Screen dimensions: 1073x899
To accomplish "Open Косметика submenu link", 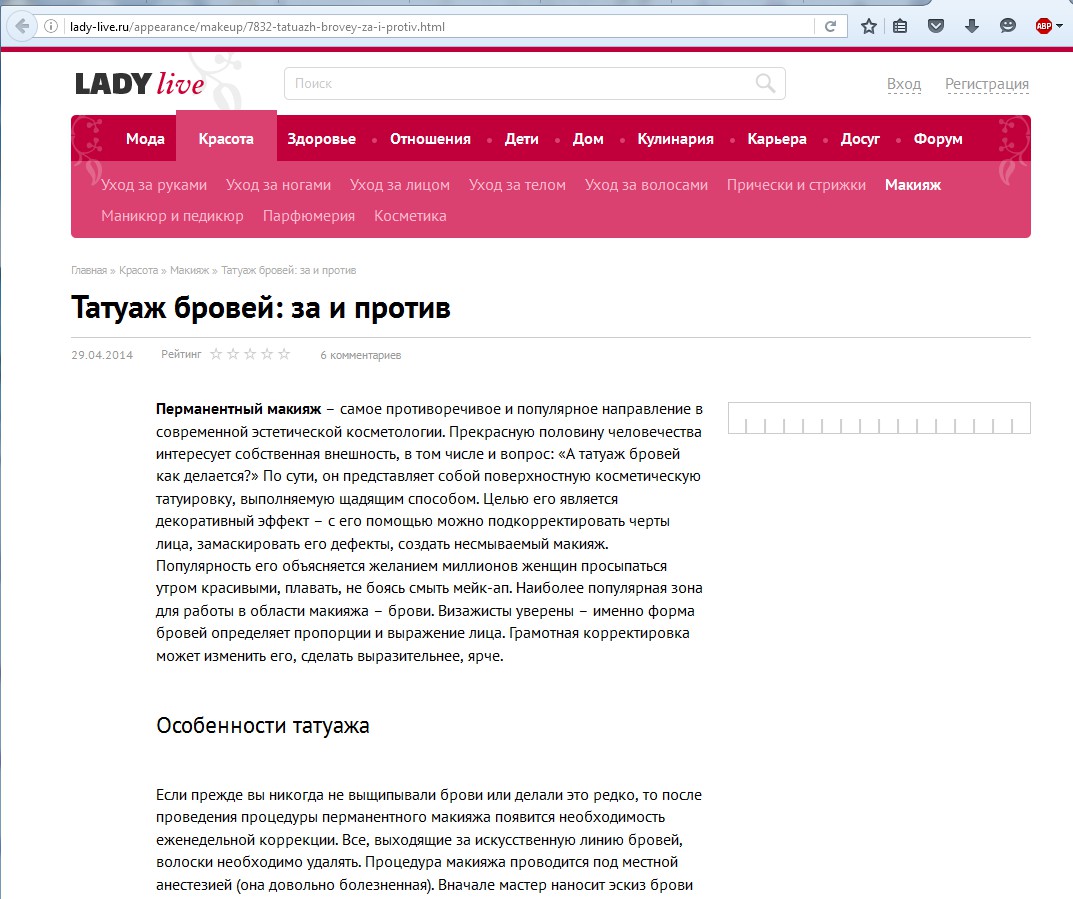I will click(x=410, y=216).
